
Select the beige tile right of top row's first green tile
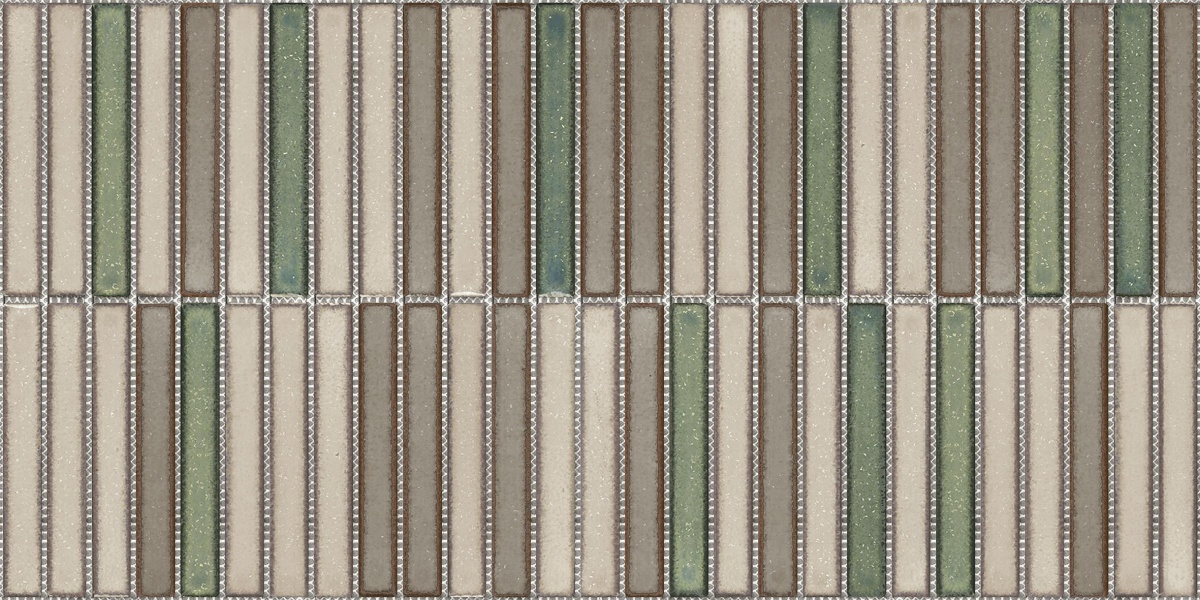pyautogui.click(x=155, y=150)
